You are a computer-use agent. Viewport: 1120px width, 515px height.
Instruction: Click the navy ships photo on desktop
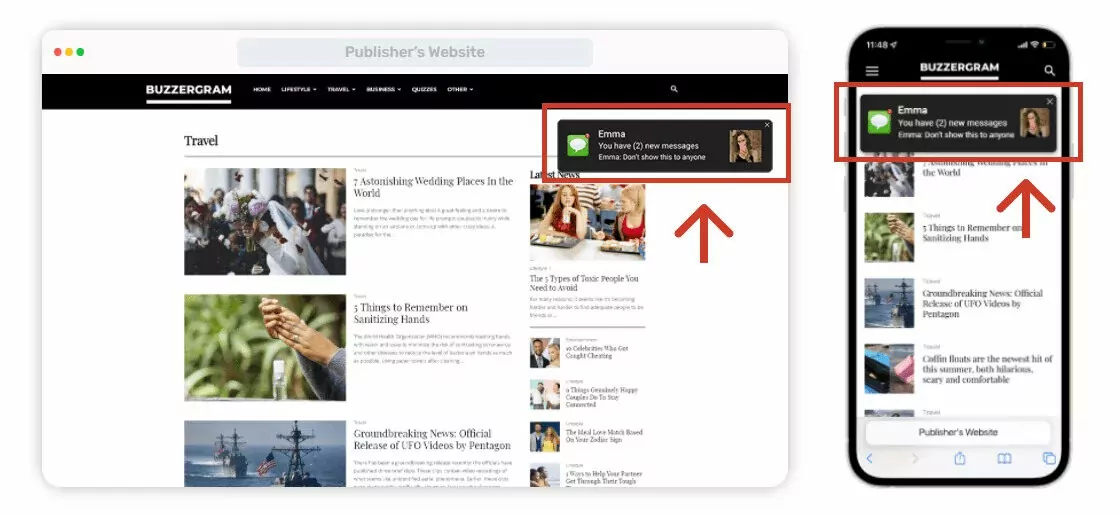pos(265,454)
